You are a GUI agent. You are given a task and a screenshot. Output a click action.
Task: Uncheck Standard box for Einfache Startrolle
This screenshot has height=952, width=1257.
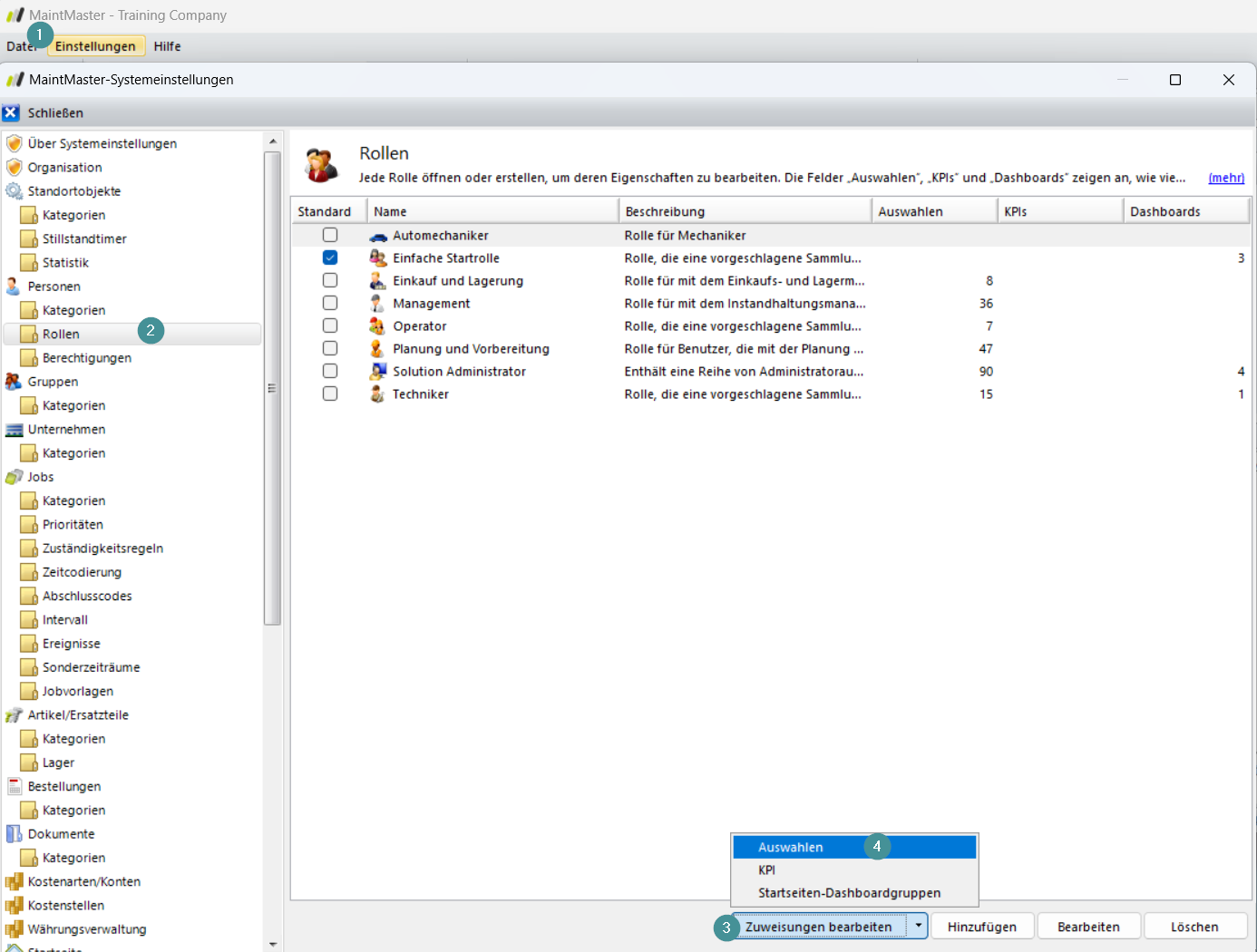(x=330, y=258)
